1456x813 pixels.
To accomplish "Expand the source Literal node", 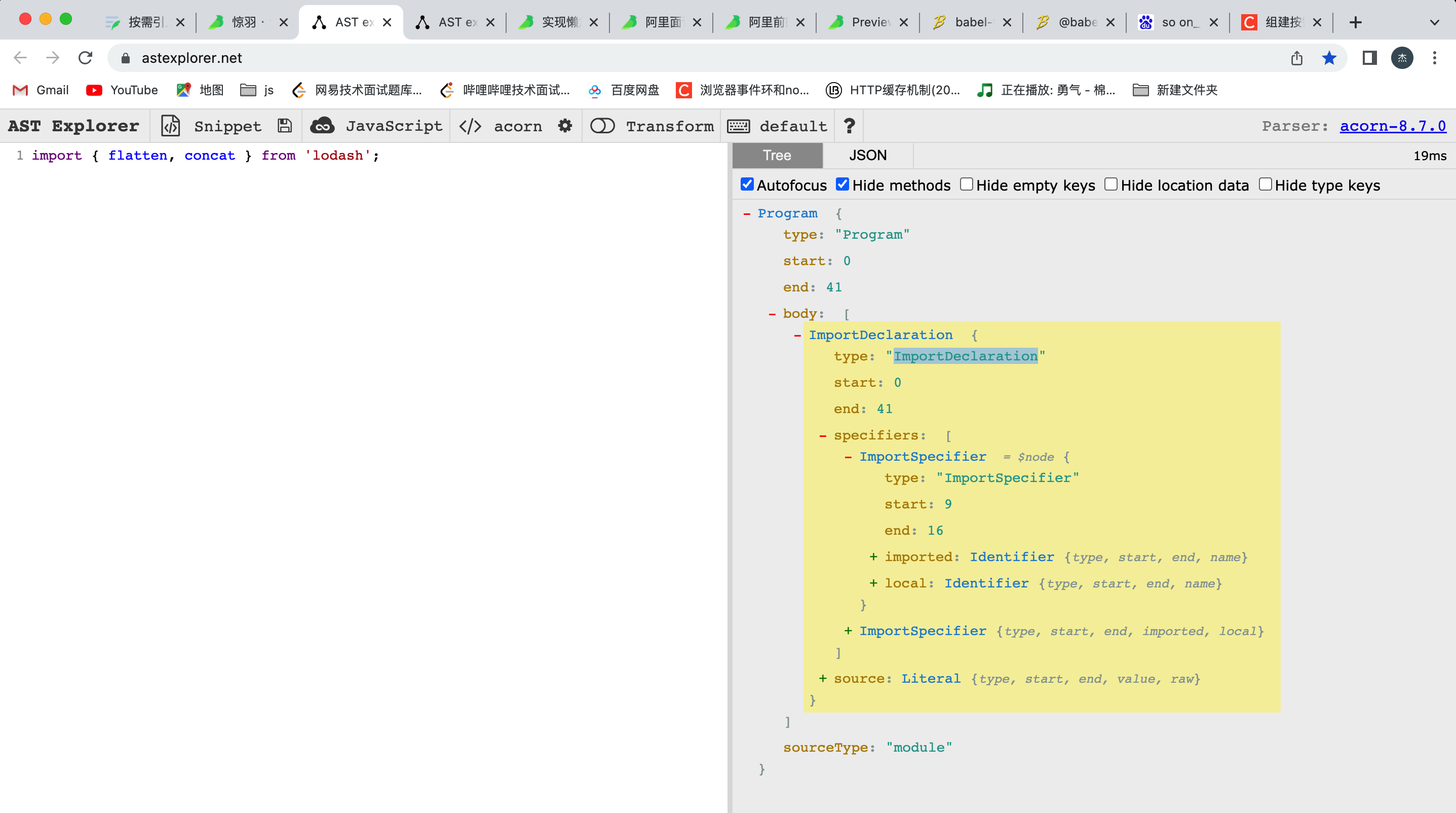I will [822, 679].
